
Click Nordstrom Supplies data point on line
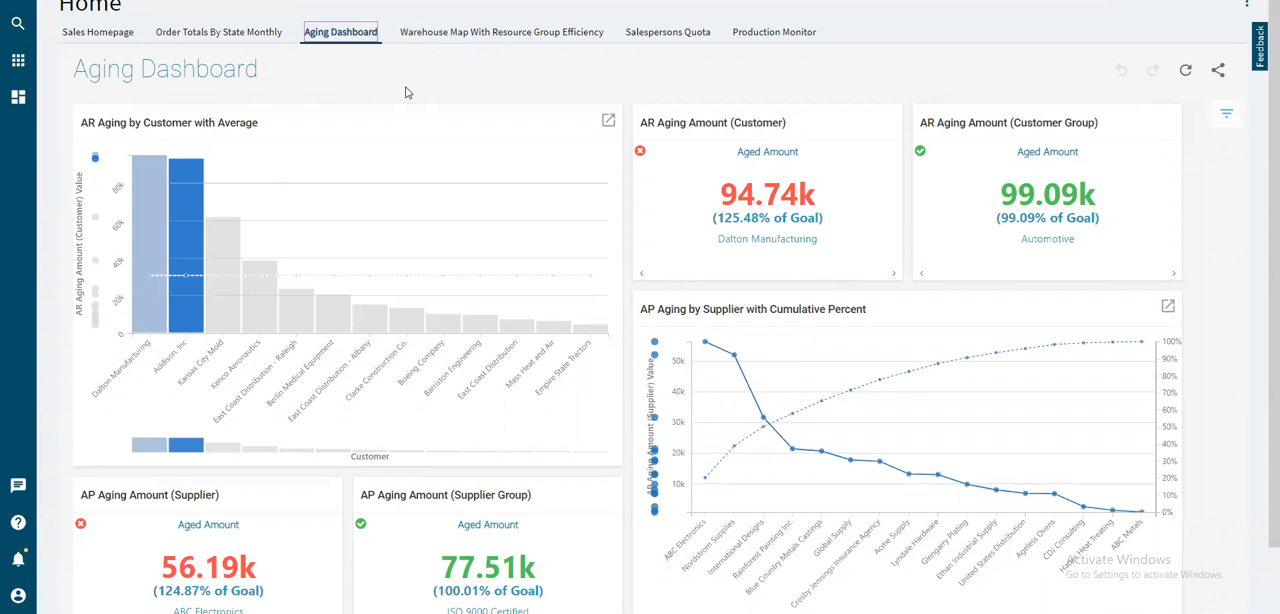734,355
